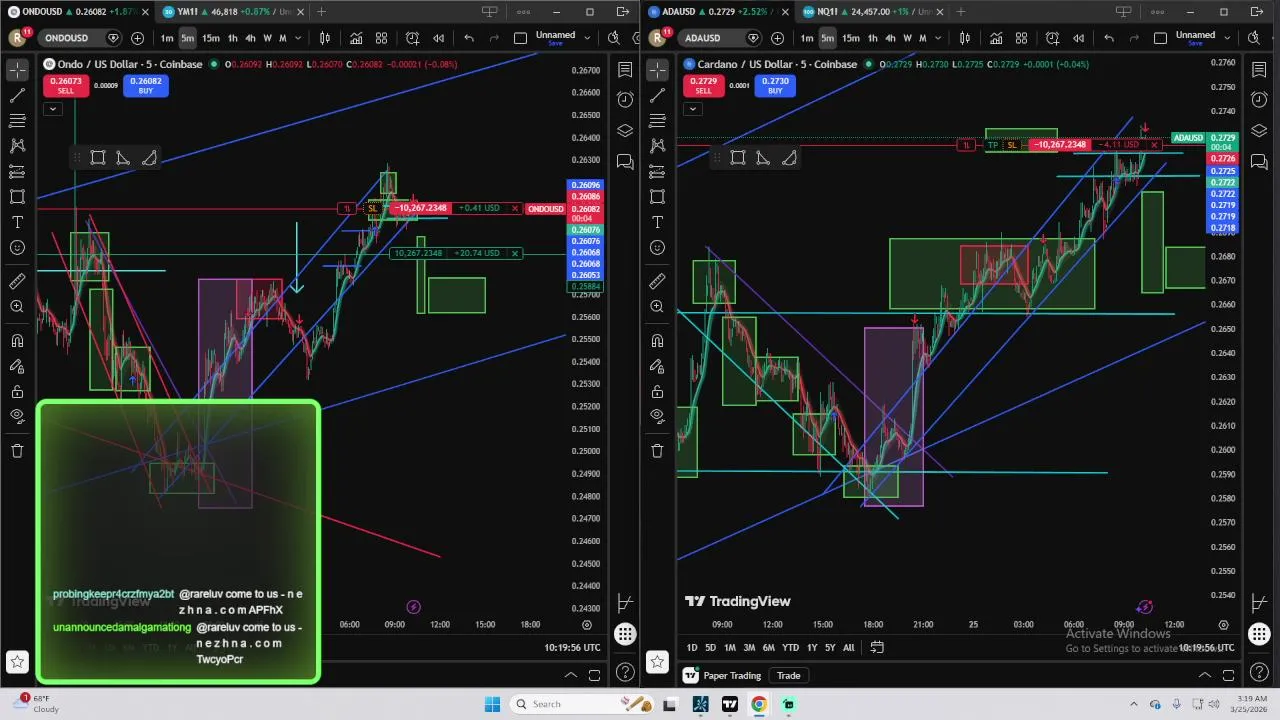This screenshot has height=720, width=1280.
Task: Expand timeframe dropdown in Cardano window
Action: click(x=937, y=38)
